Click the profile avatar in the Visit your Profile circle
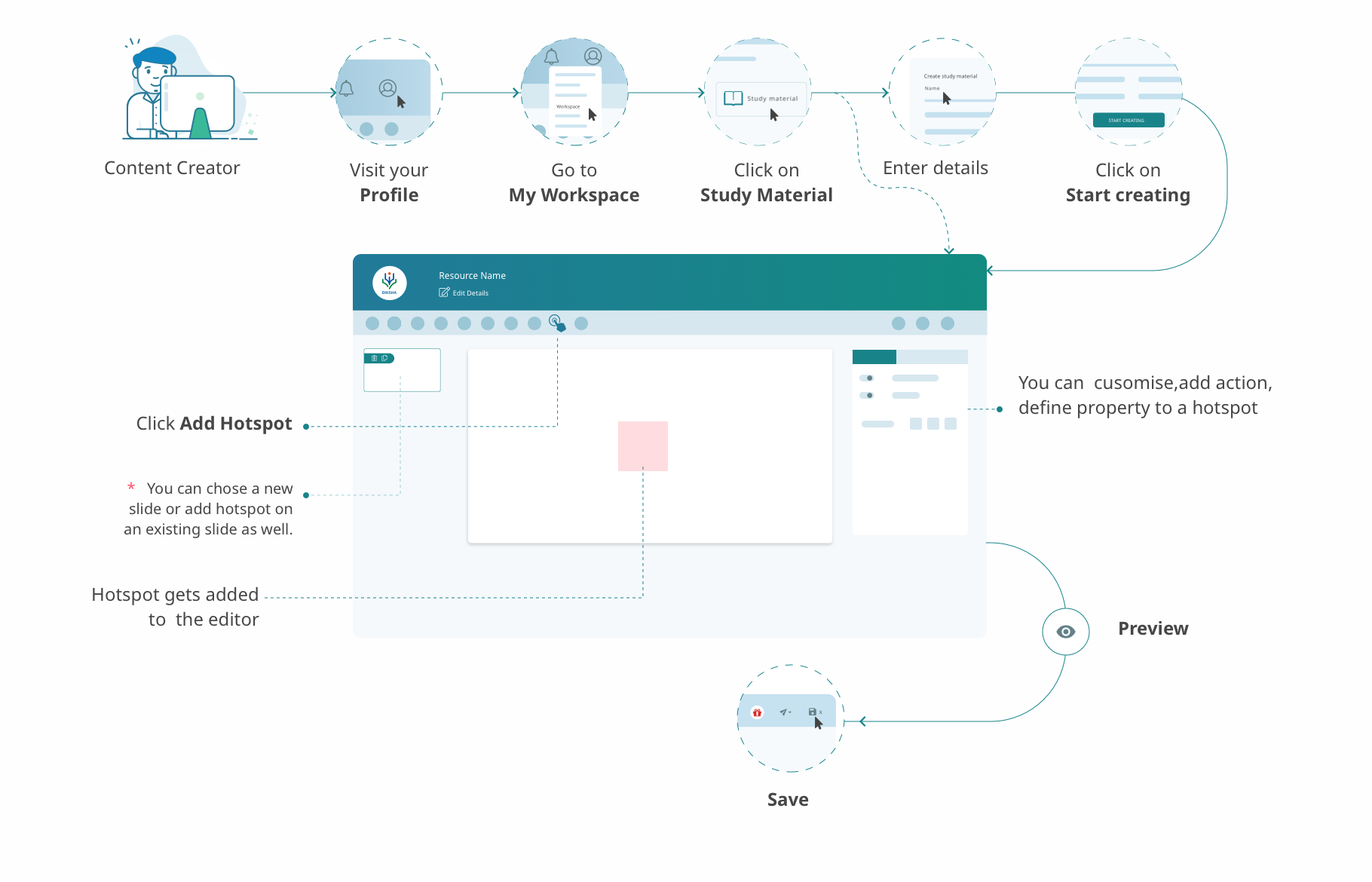The image size is (1372, 882). coord(387,88)
